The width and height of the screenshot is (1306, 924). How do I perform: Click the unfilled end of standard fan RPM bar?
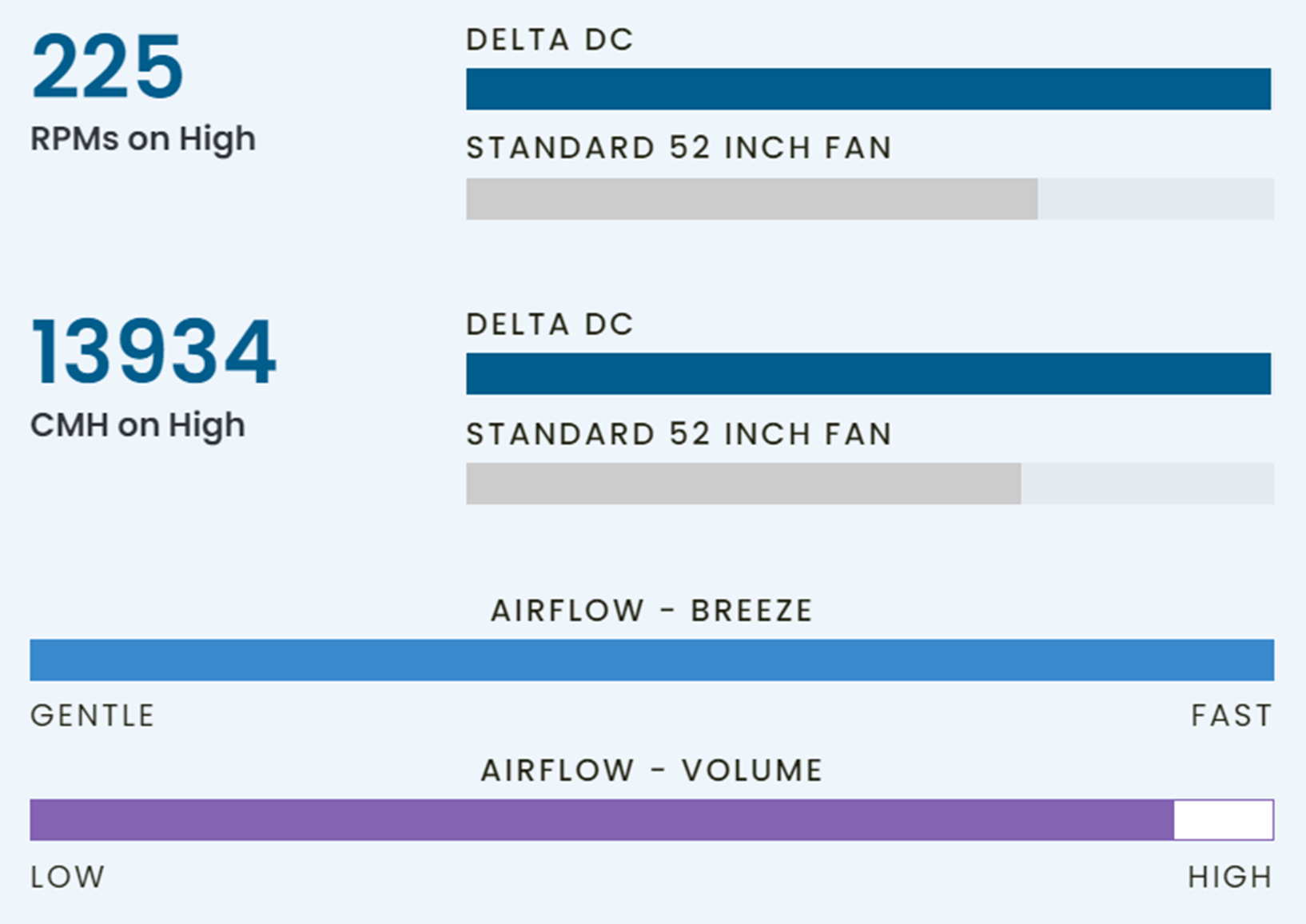point(1155,199)
